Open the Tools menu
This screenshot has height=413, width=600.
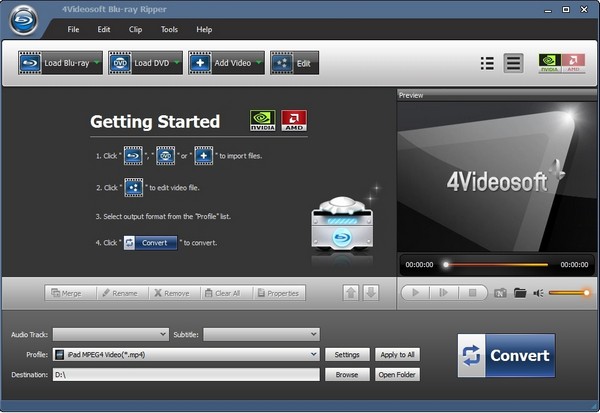tap(169, 29)
